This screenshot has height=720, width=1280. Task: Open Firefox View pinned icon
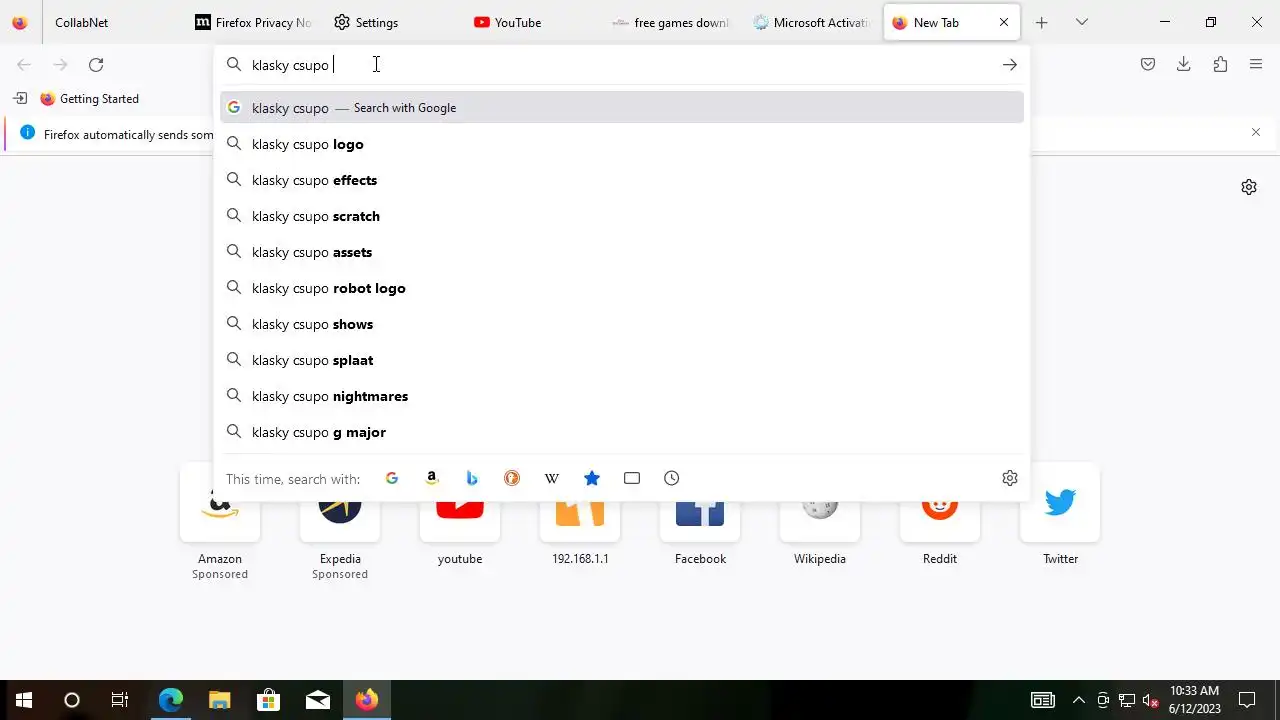coord(20,22)
